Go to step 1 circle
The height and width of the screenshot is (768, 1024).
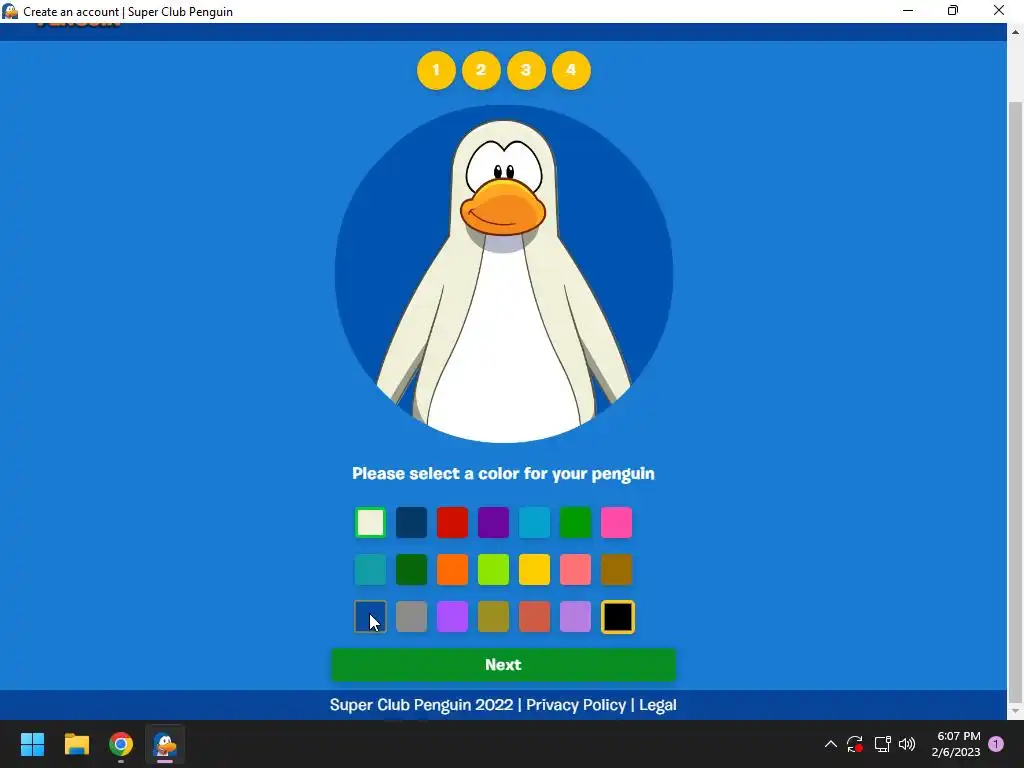pyautogui.click(x=436, y=70)
